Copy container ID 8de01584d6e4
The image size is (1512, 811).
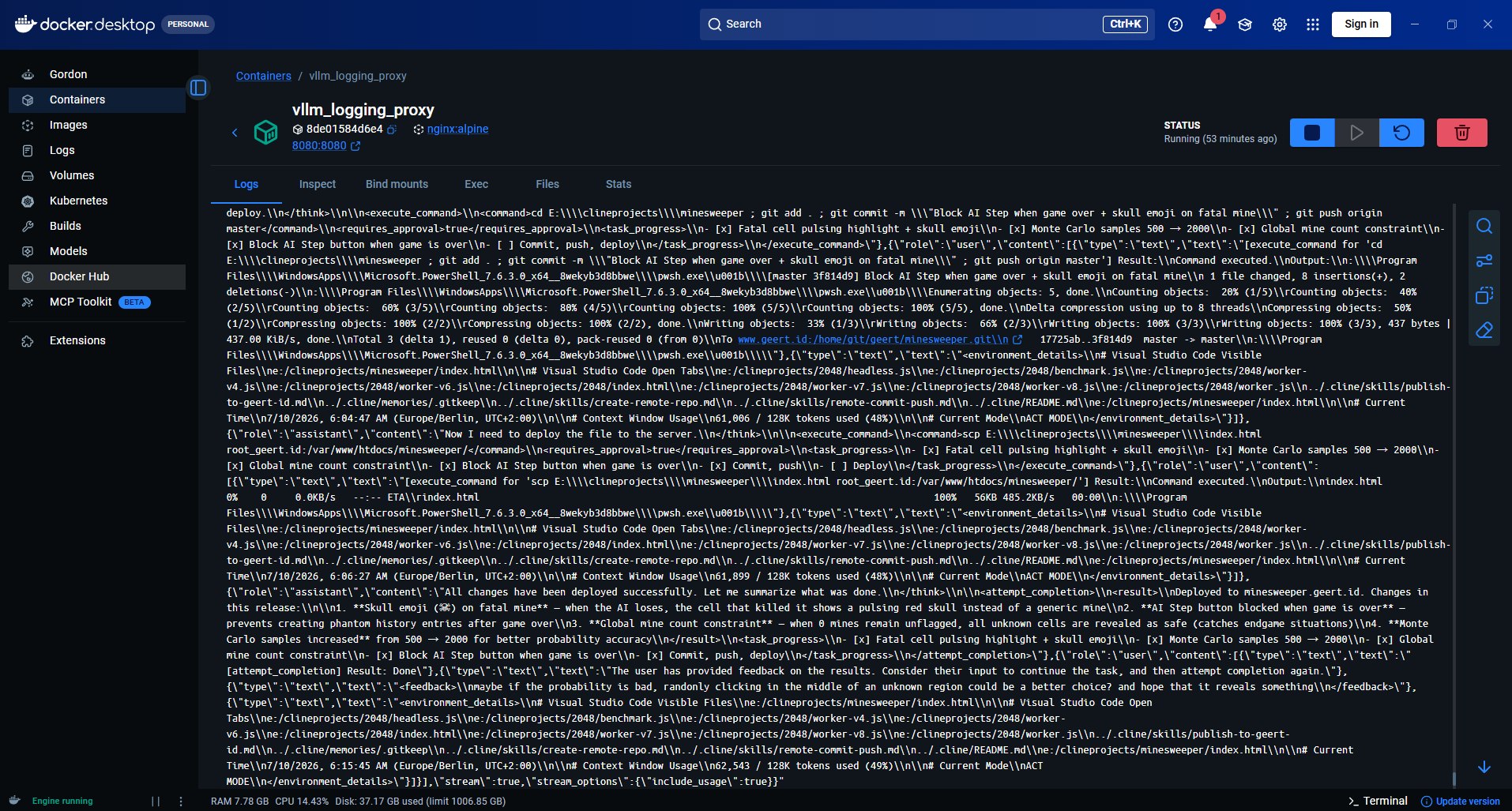(x=392, y=129)
